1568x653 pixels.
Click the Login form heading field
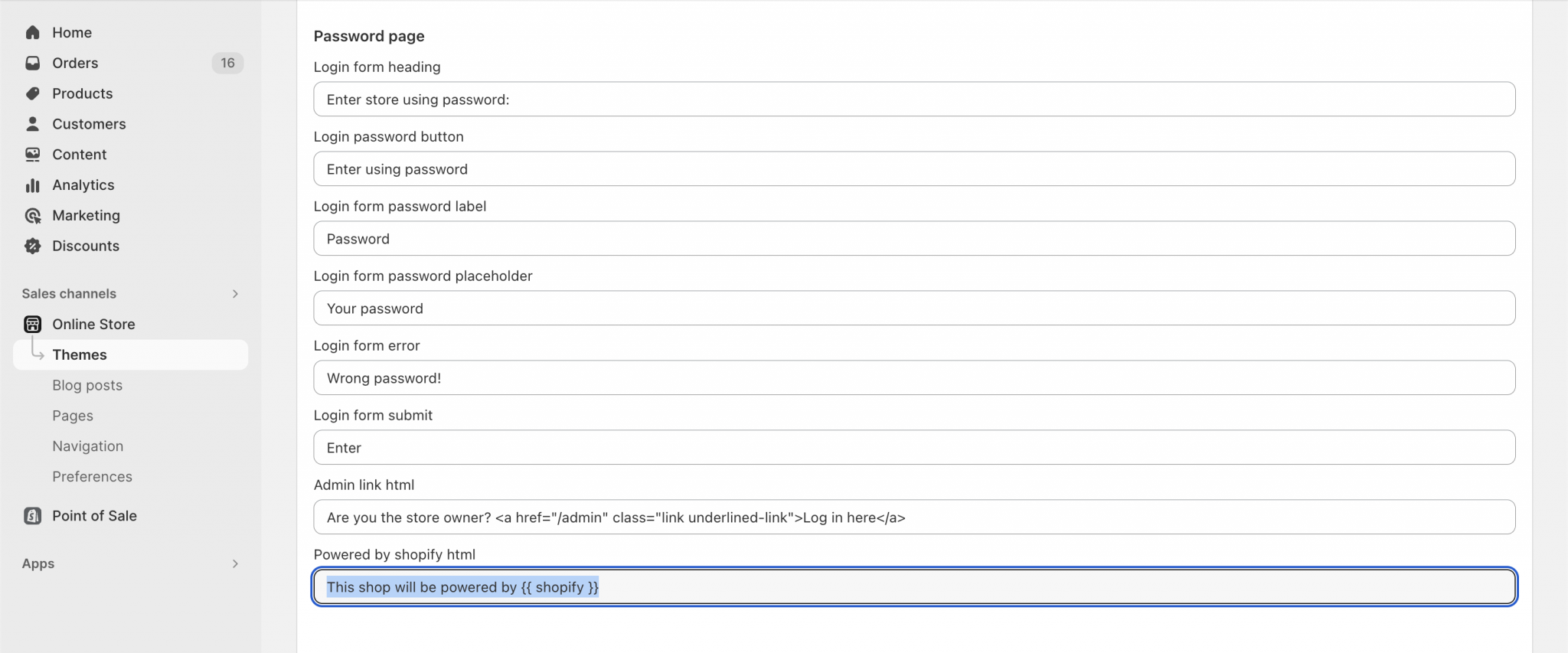click(914, 100)
